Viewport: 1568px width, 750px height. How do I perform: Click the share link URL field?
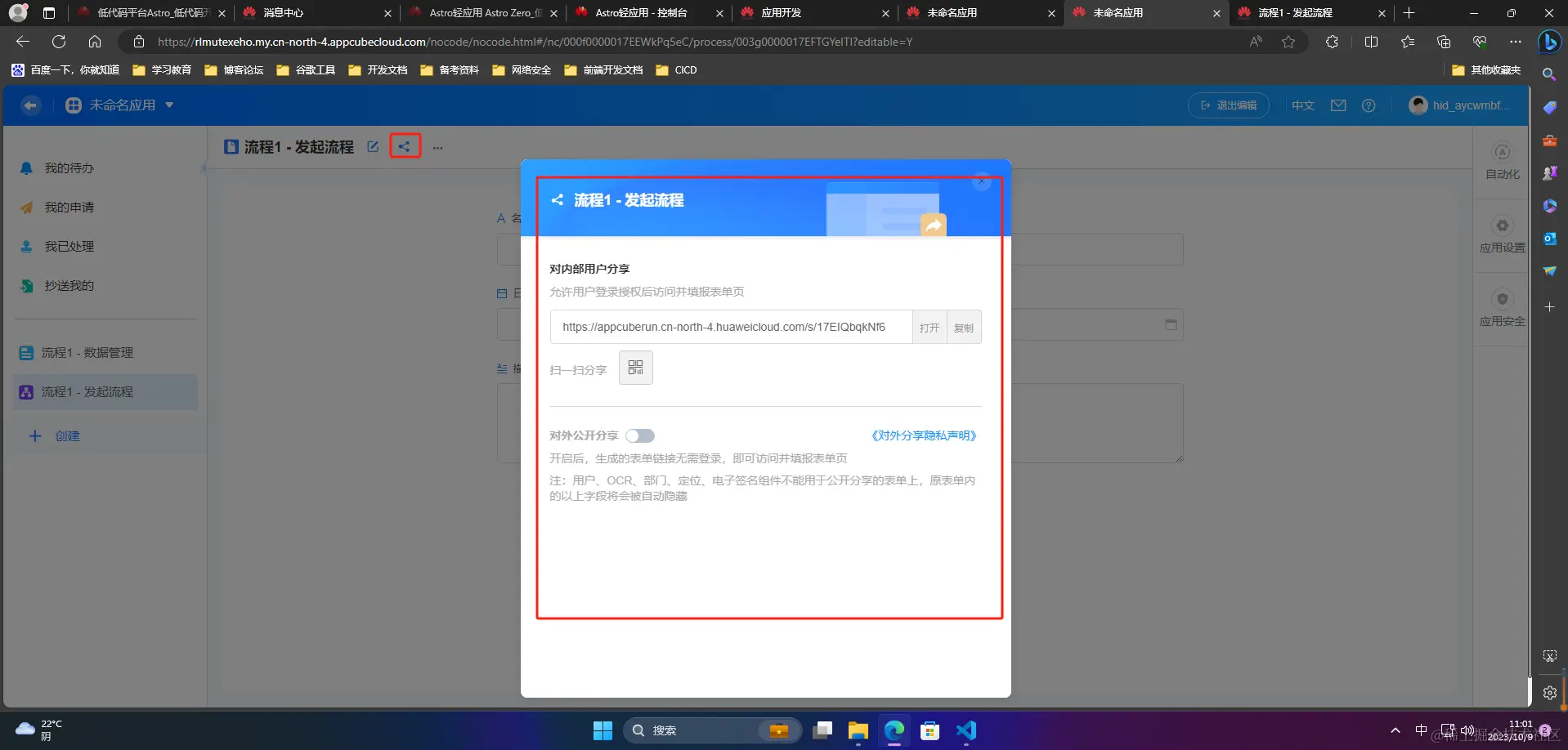(731, 327)
